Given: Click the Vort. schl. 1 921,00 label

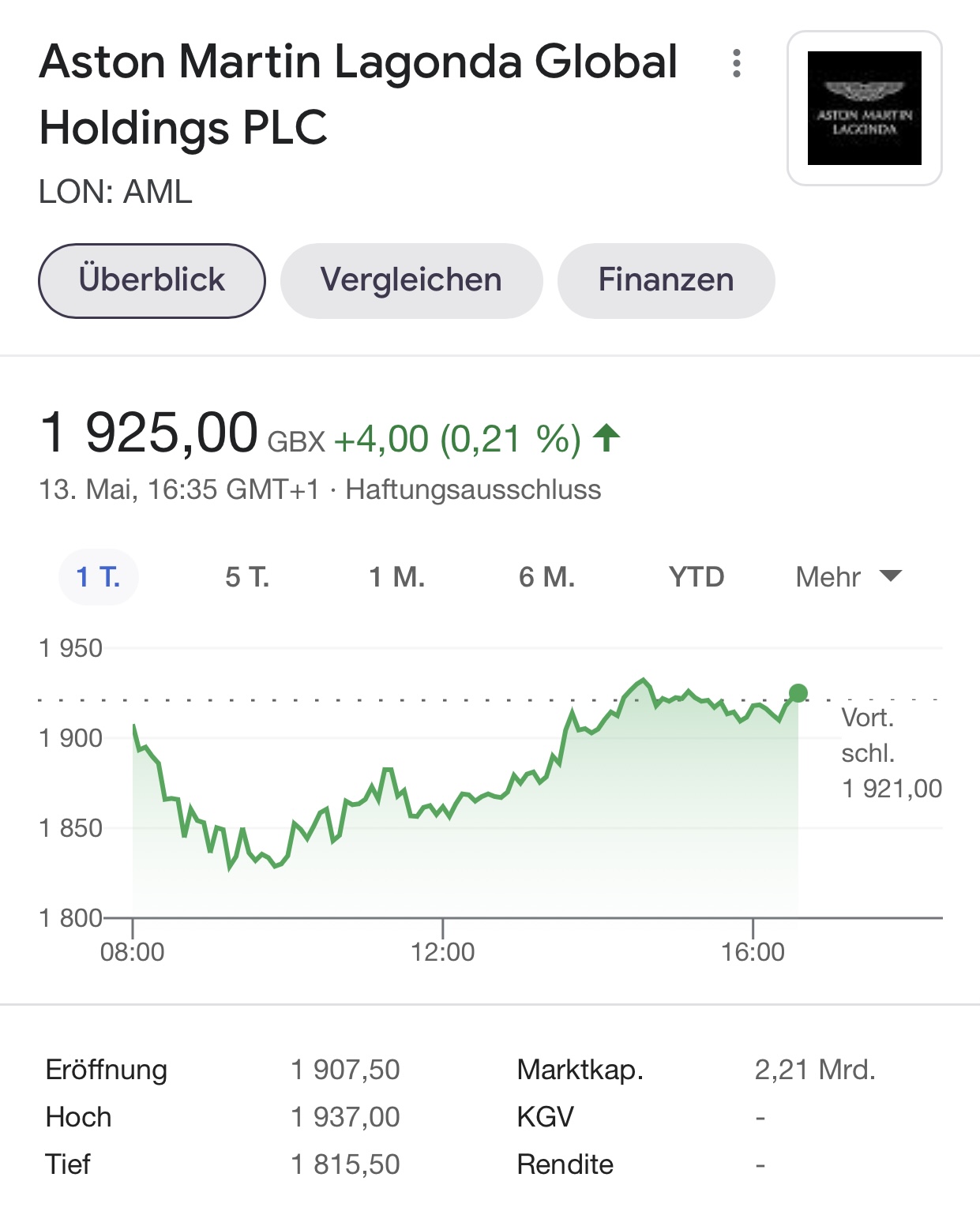Looking at the screenshot, I should (x=891, y=753).
